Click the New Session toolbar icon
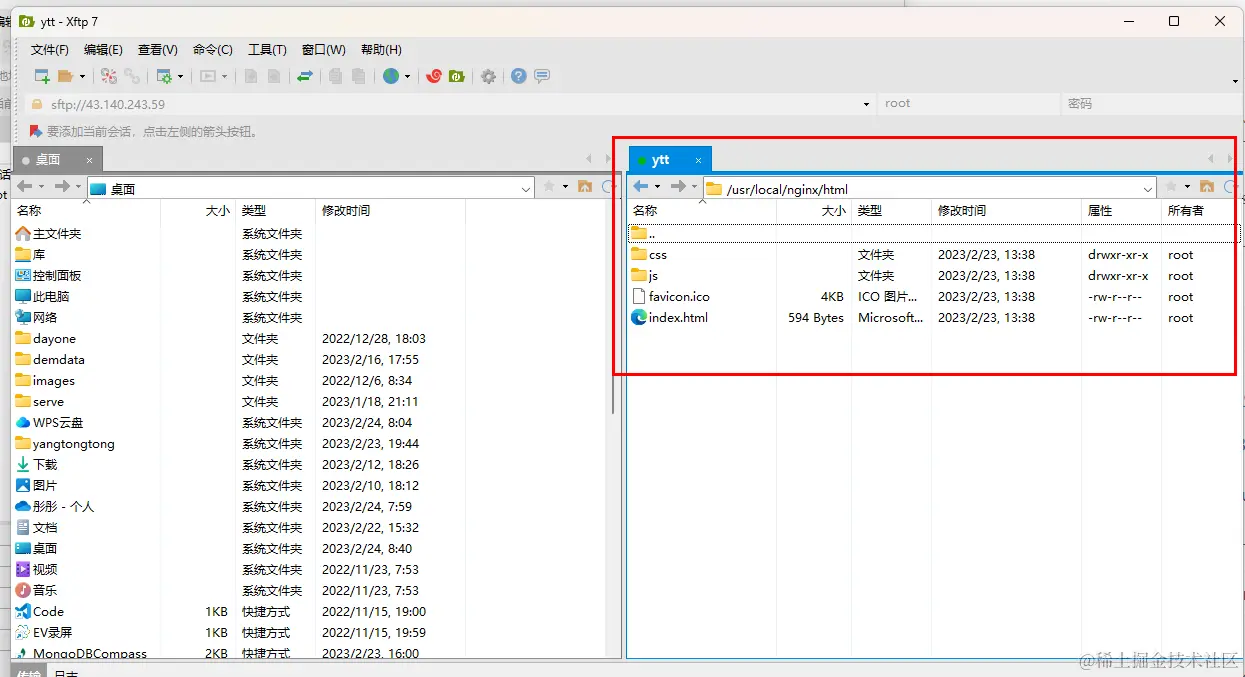 [x=42, y=76]
